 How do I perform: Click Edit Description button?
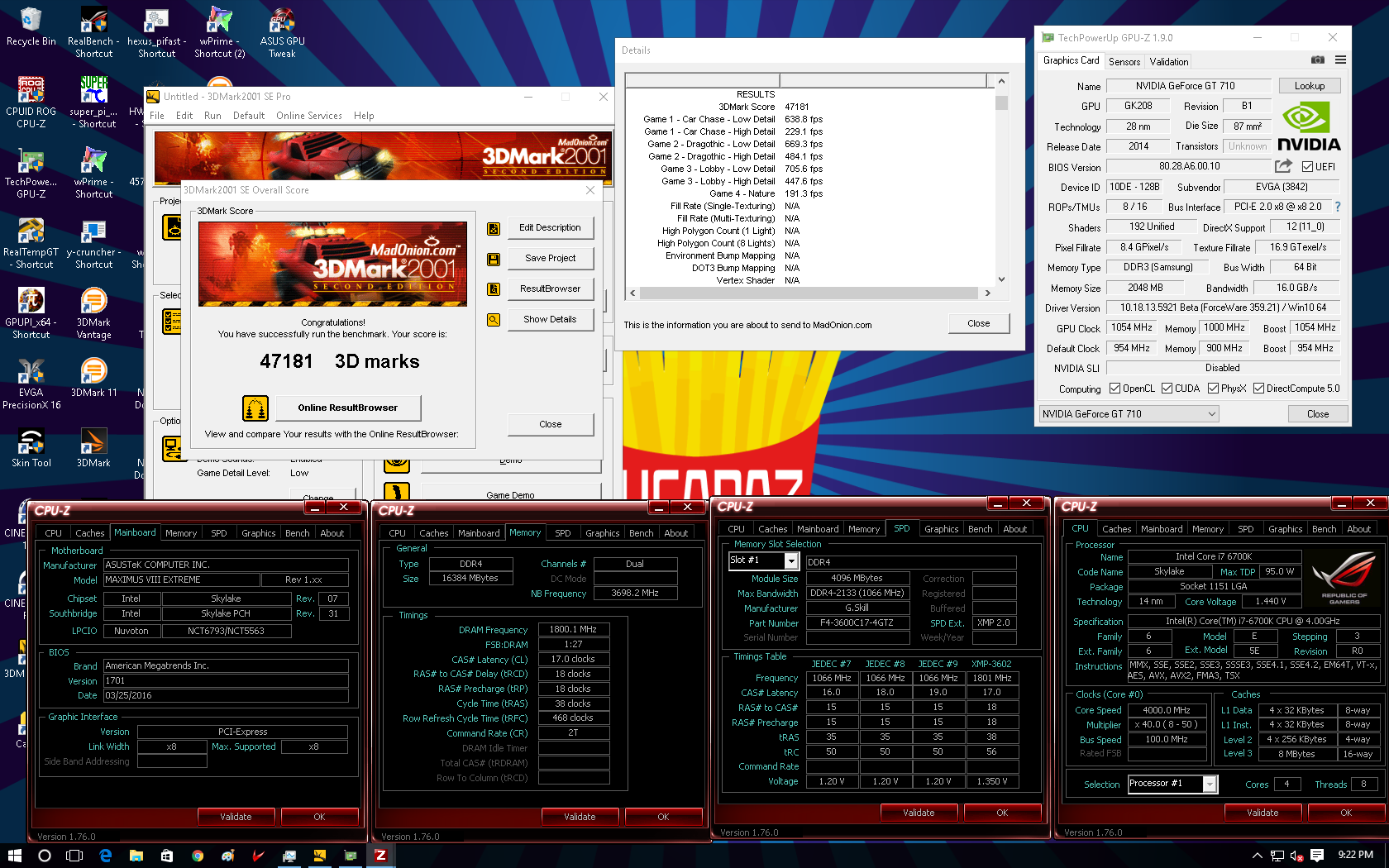click(x=551, y=227)
